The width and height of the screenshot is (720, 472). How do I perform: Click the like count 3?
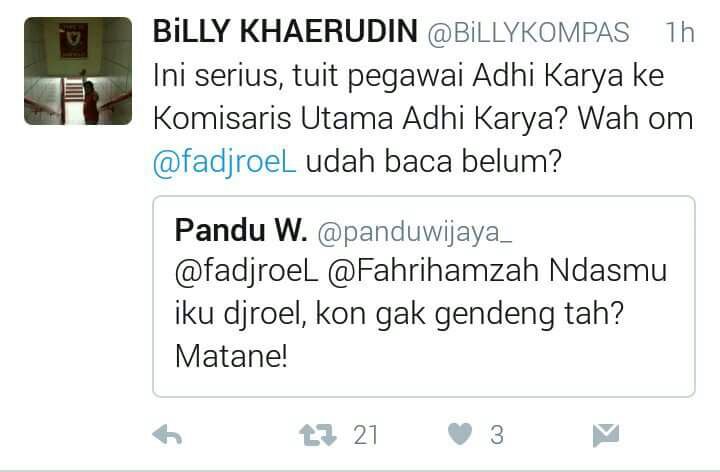[497, 435]
